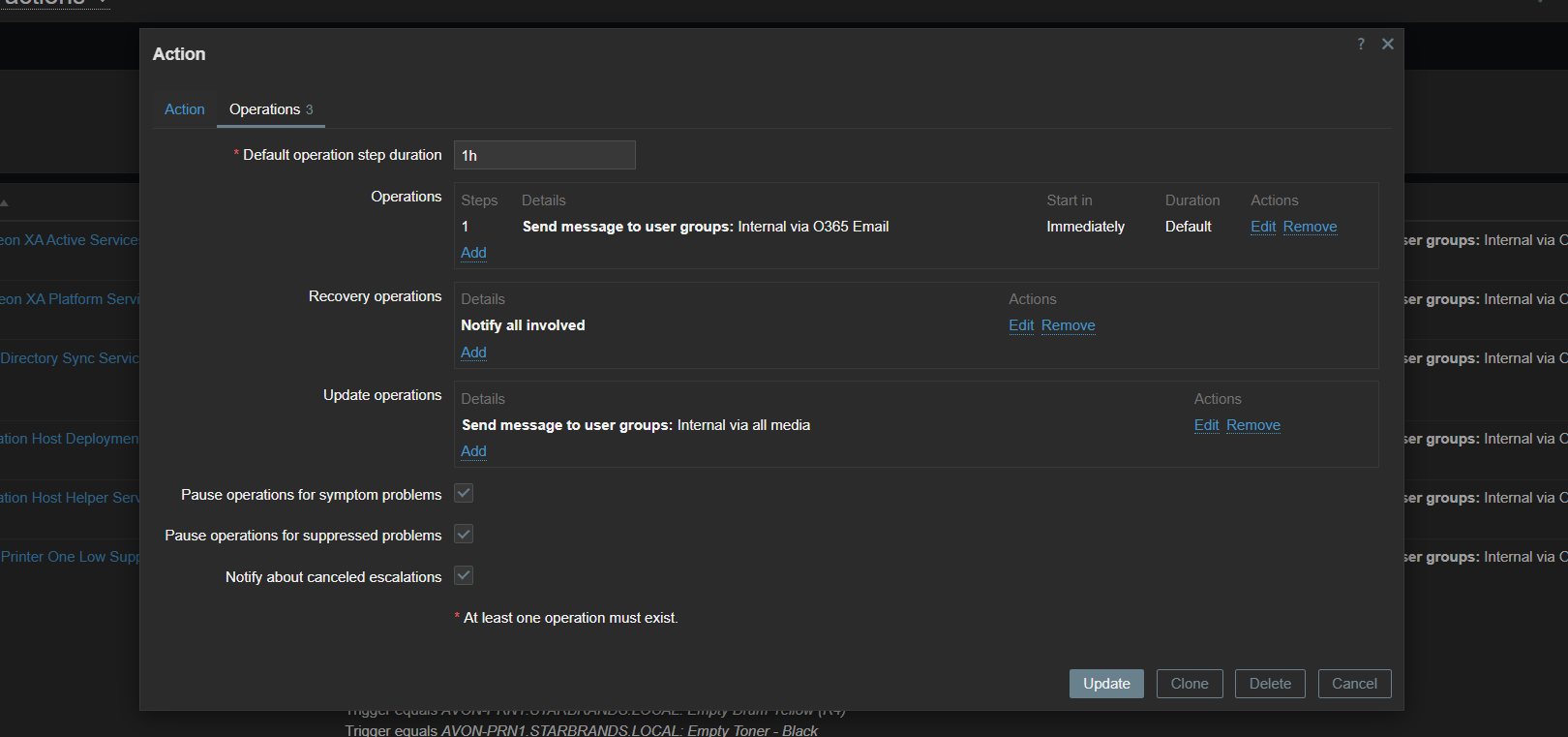Toggle Pause operations for symptom problems
1568x737 pixels.
[x=465, y=494]
